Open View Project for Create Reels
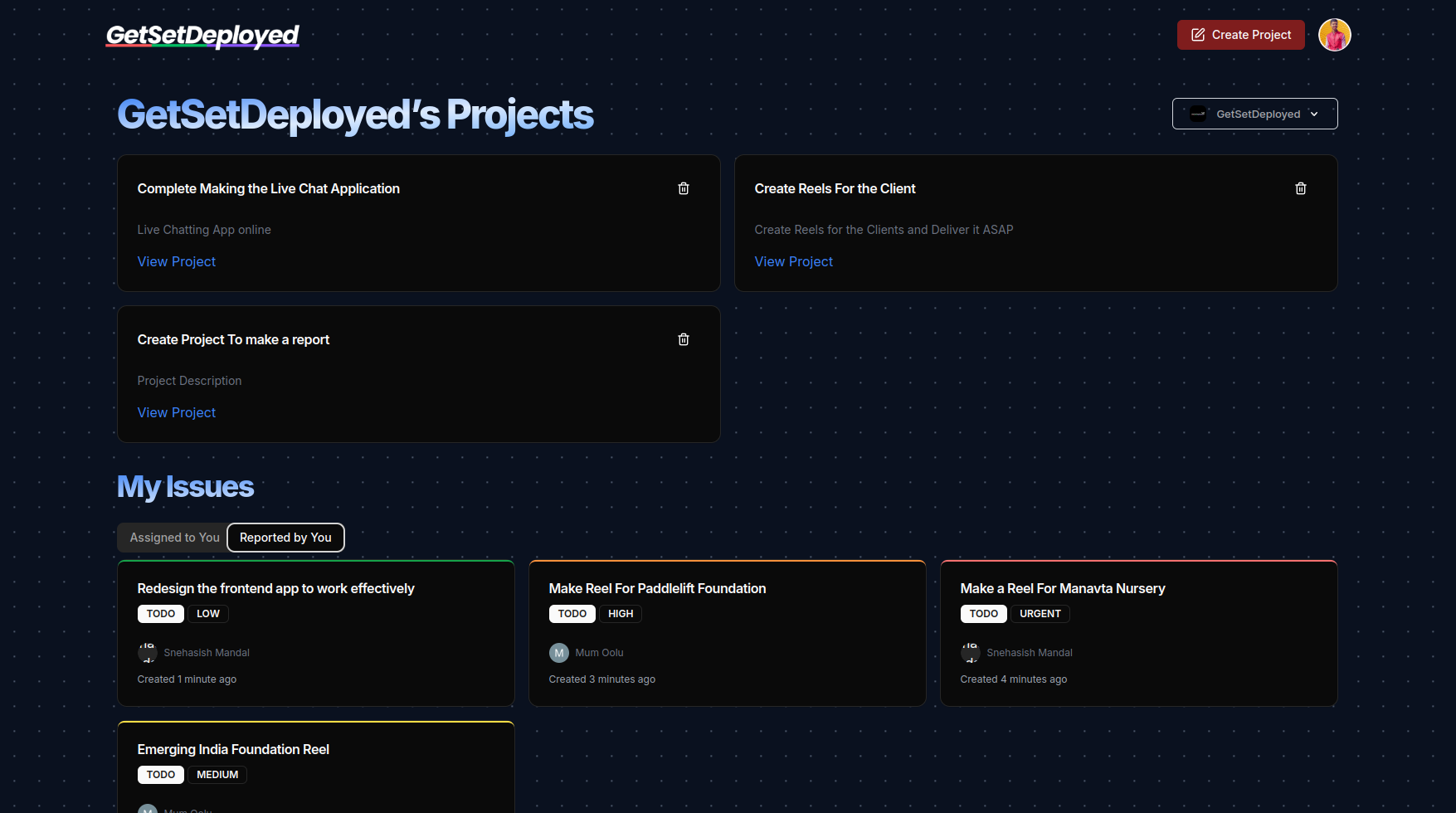1456x813 pixels. pyautogui.click(x=793, y=261)
